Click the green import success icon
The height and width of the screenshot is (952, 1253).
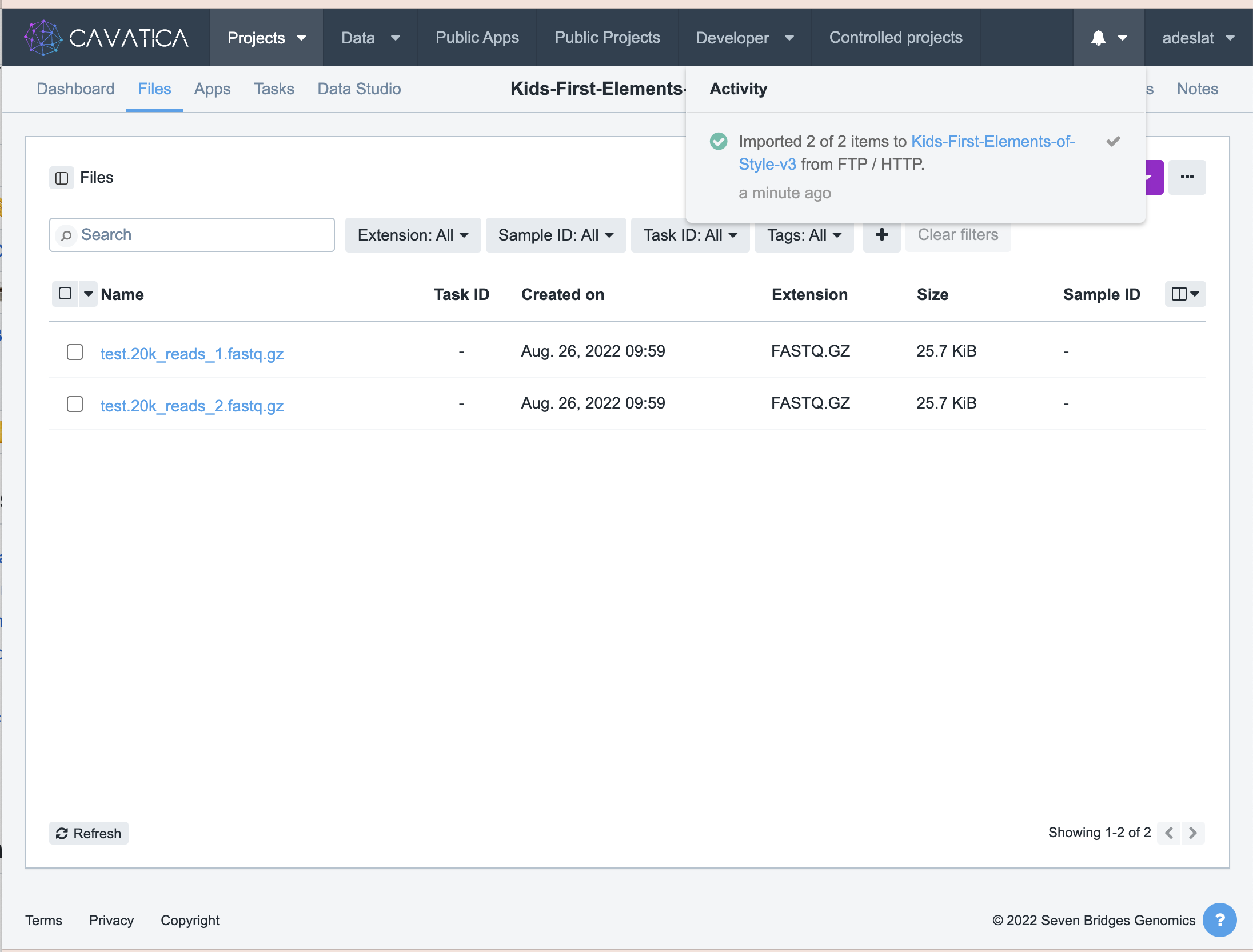(x=718, y=141)
